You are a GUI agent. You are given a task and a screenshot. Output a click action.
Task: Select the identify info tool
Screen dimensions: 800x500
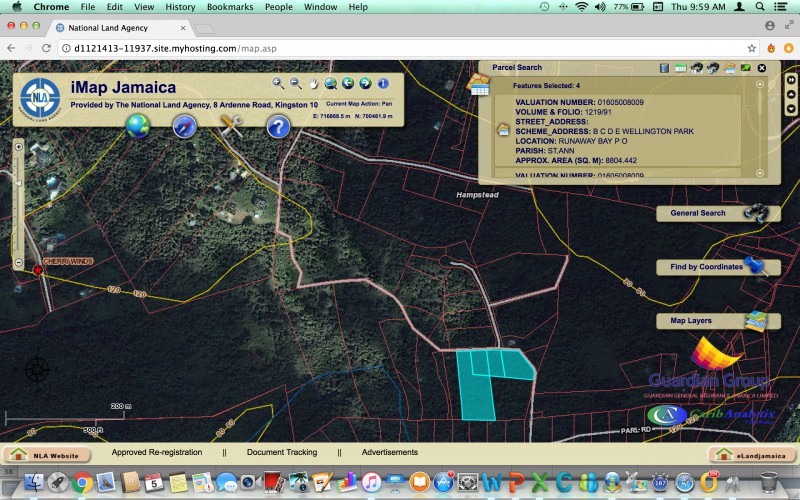pos(383,83)
